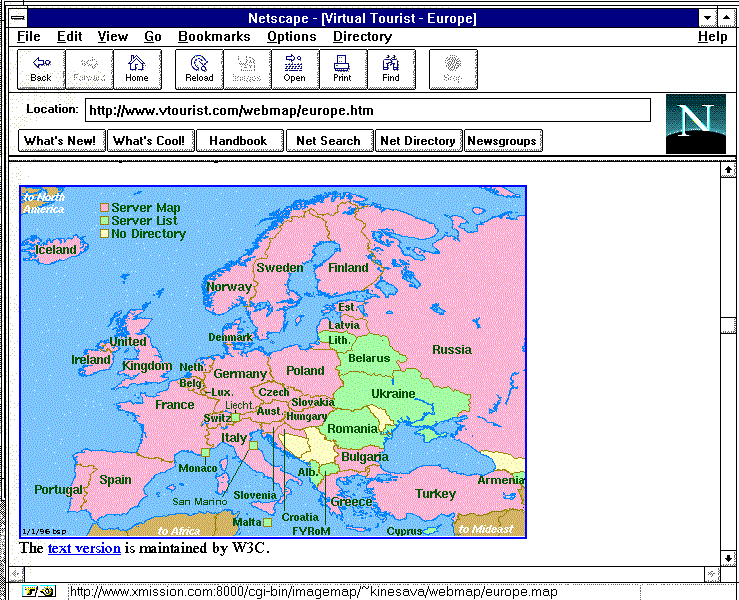Click the security key icon in status bar
Viewport: 739px width, 600px height.
click(x=39, y=591)
